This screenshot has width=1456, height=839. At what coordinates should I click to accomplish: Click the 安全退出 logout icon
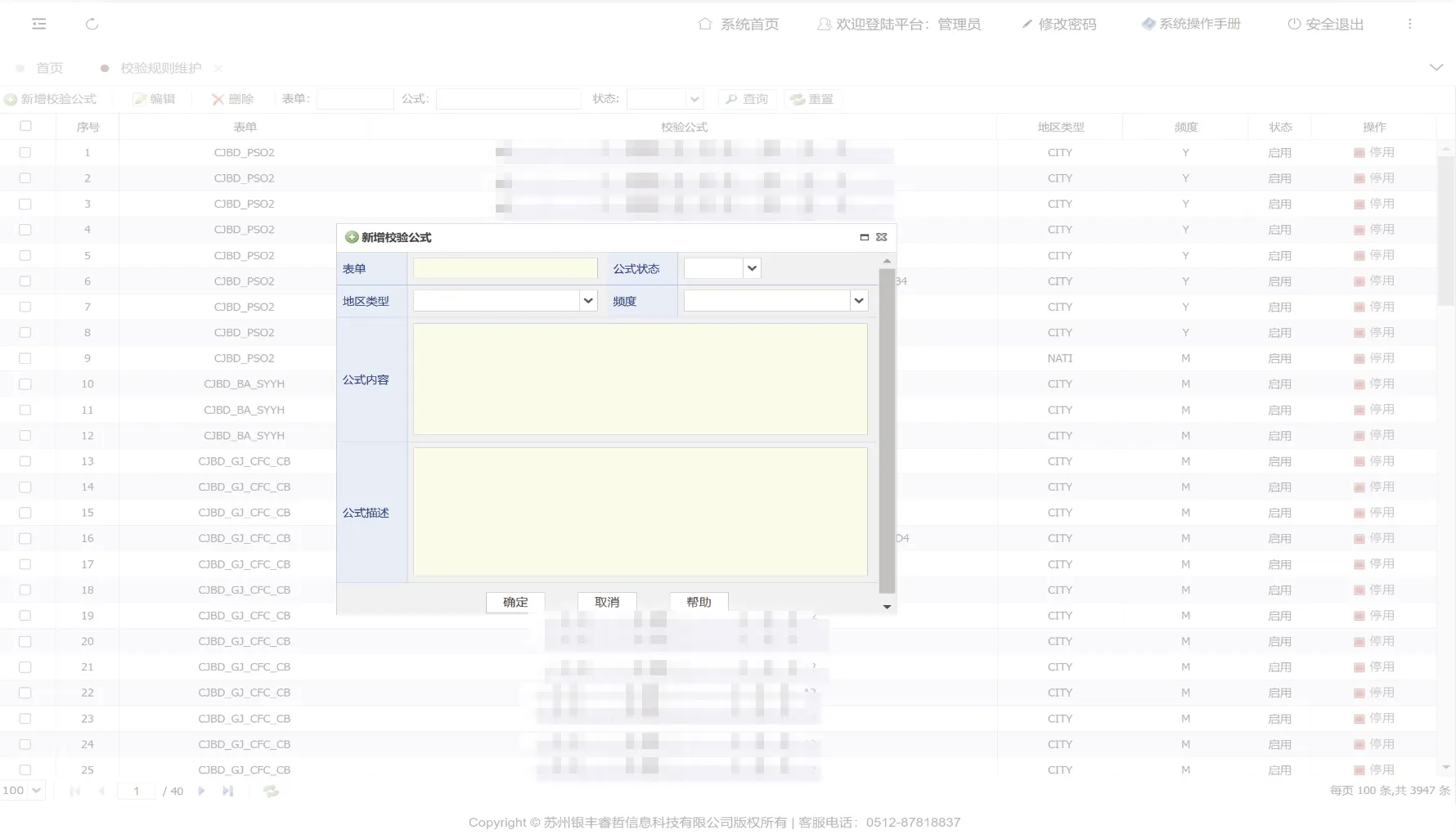(x=1294, y=25)
